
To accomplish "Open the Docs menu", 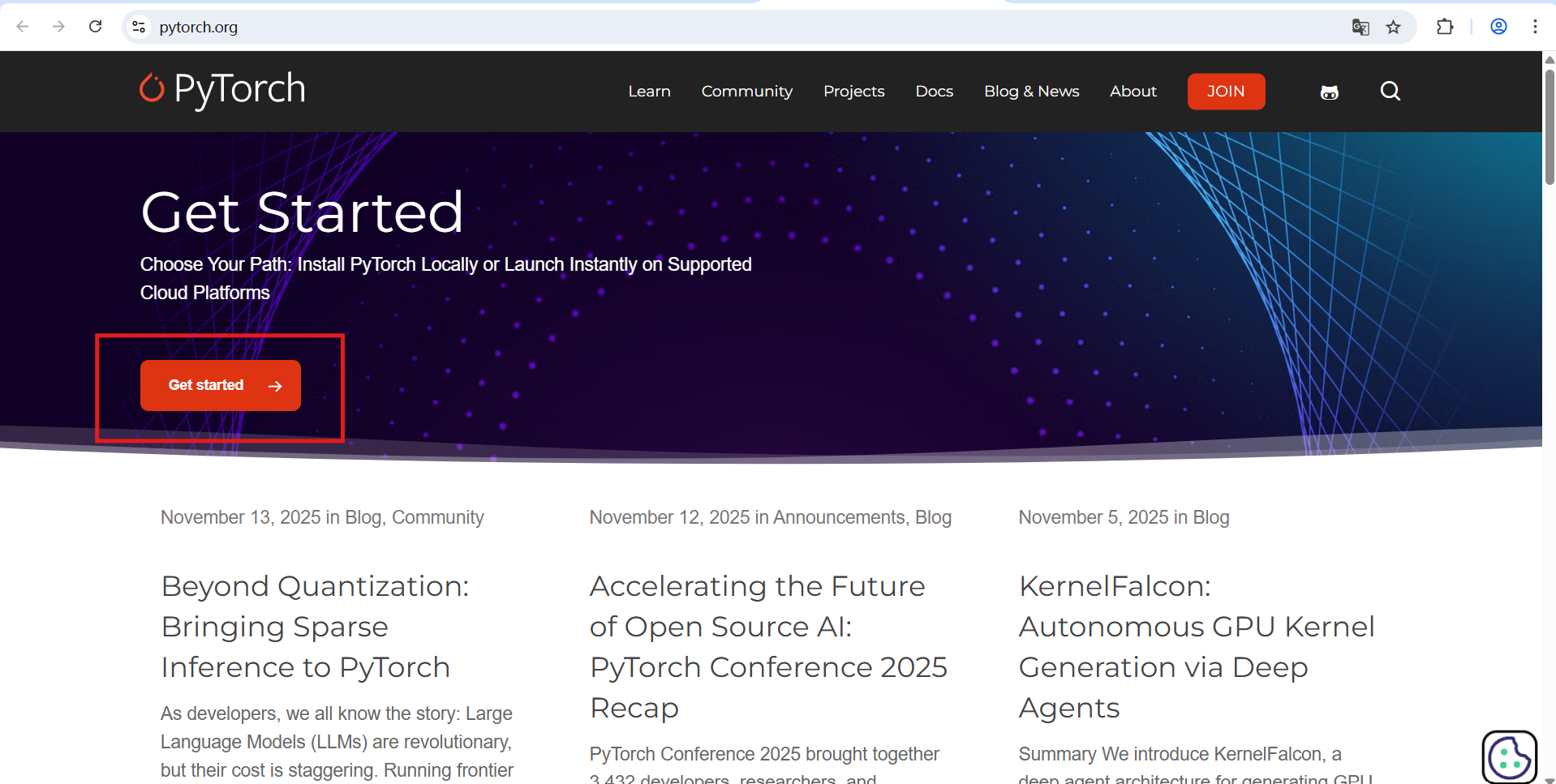I will click(934, 92).
